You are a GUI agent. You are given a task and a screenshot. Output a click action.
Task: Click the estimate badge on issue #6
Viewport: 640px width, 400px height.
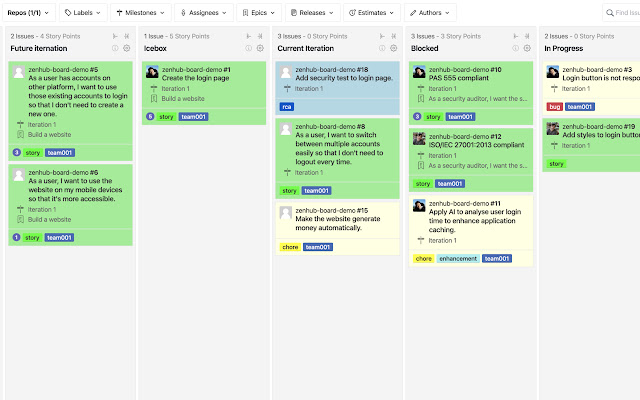click(16, 237)
